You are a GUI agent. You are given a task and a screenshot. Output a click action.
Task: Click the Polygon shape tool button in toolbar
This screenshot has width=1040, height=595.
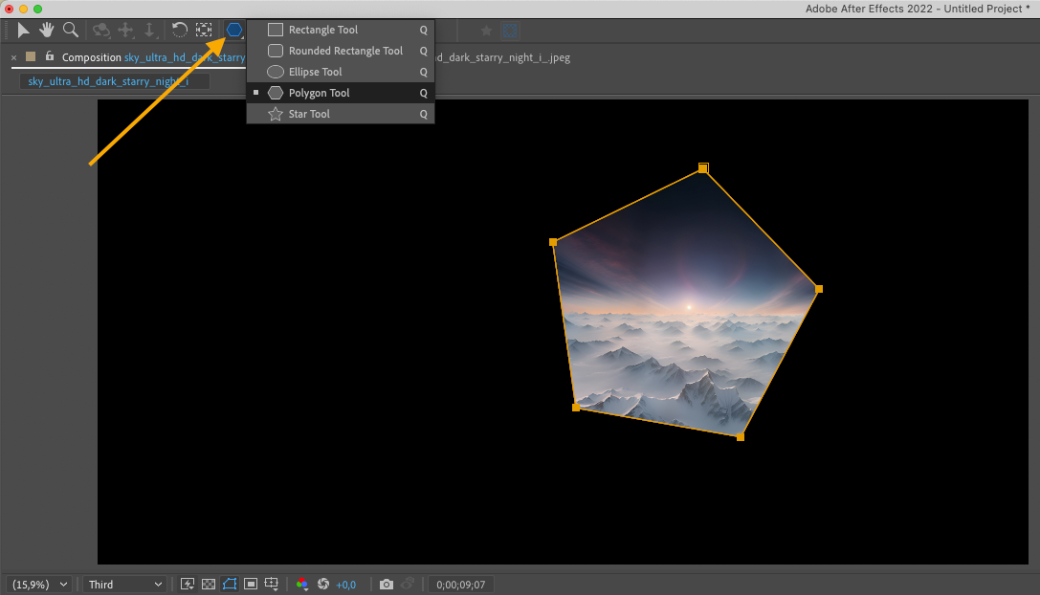click(x=234, y=30)
